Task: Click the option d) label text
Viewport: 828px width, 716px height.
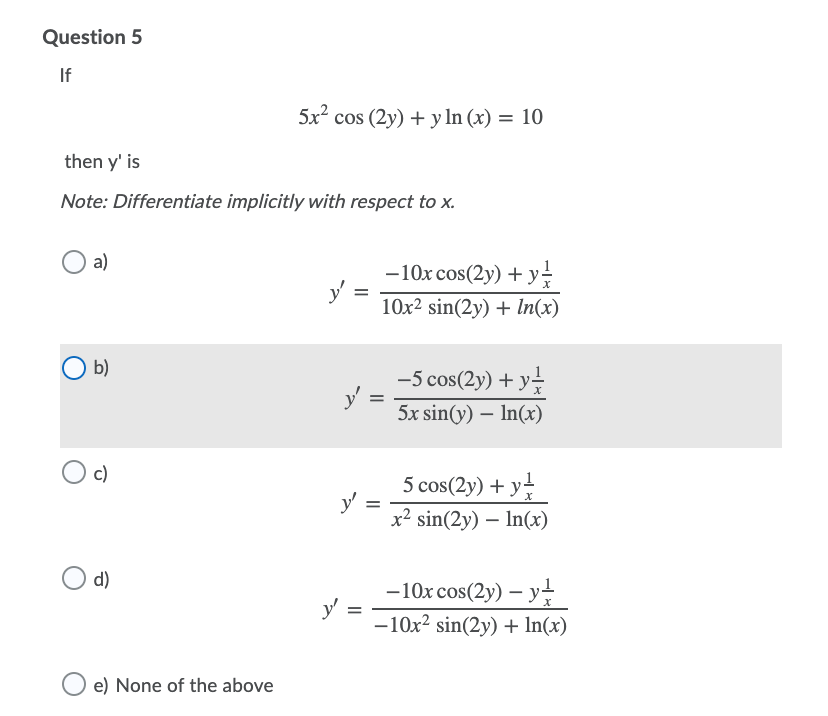Action: (x=97, y=578)
